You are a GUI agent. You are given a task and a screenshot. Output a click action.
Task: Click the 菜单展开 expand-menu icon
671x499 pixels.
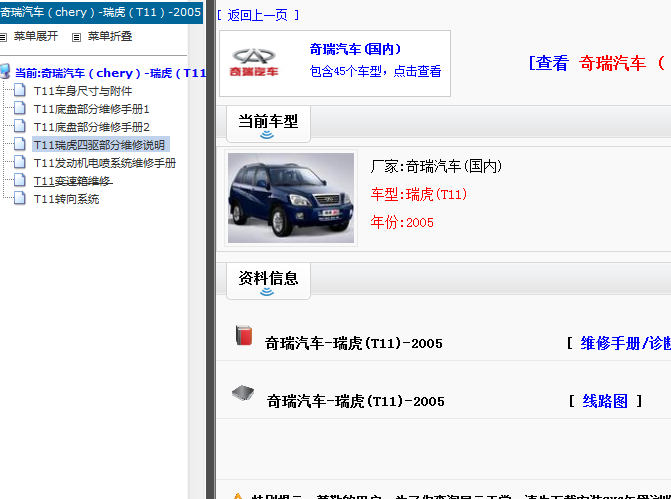point(3,37)
